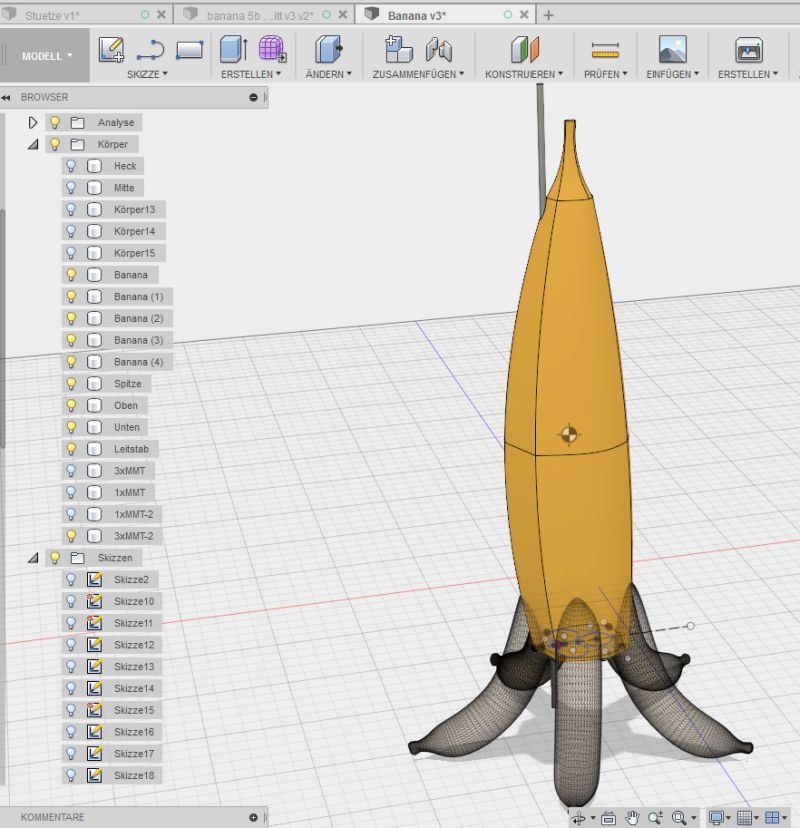Open the Display Settings monitor icon
Viewport: 800px width, 828px height.
click(x=716, y=818)
